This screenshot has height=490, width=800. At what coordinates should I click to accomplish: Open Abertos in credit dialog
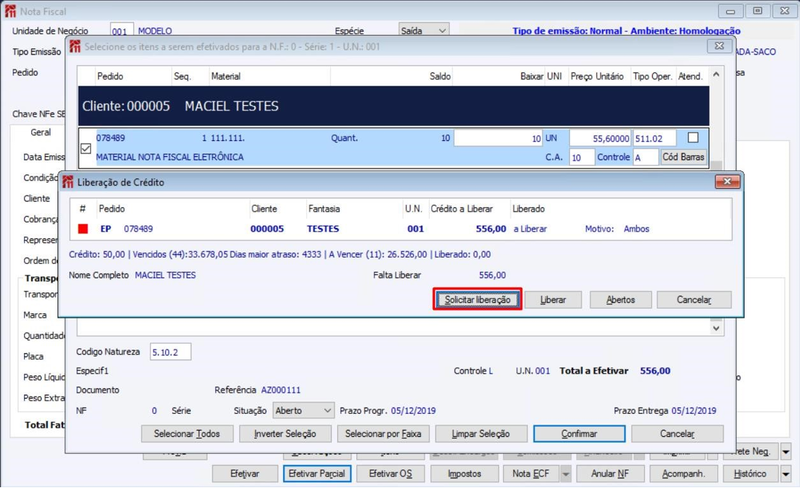coord(620,300)
